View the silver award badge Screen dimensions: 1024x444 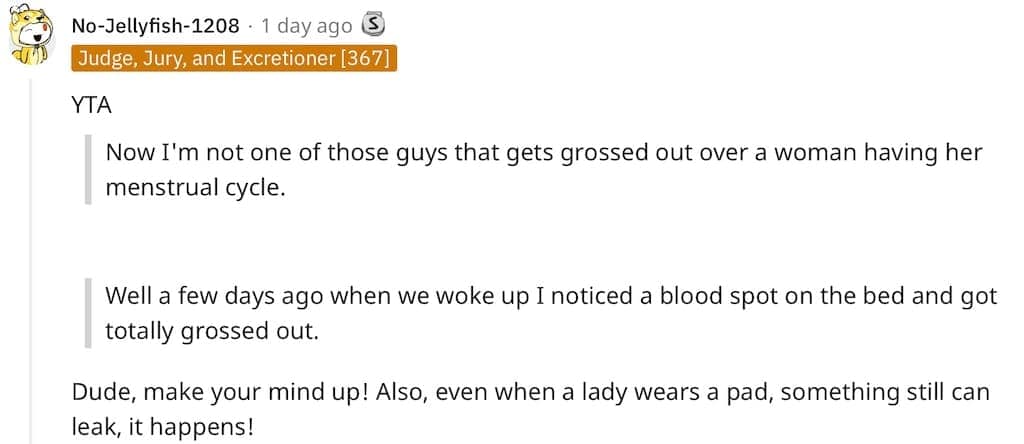point(373,26)
